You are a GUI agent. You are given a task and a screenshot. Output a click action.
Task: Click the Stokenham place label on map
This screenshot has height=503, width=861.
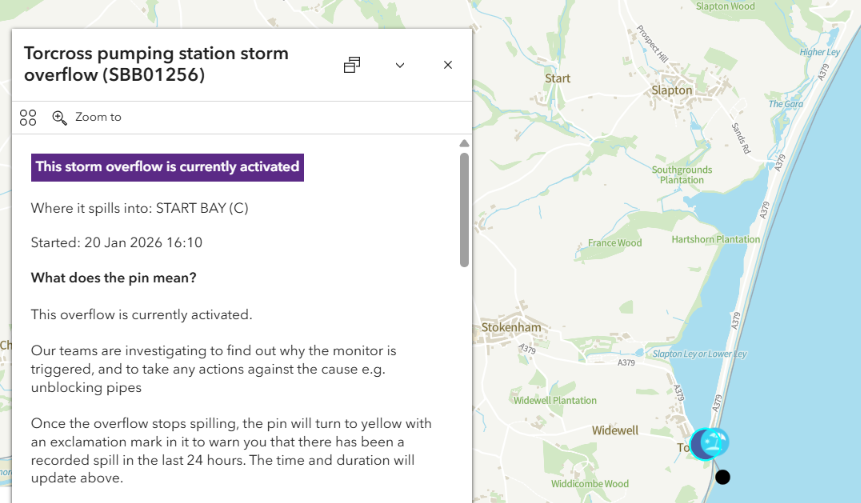[x=511, y=327]
